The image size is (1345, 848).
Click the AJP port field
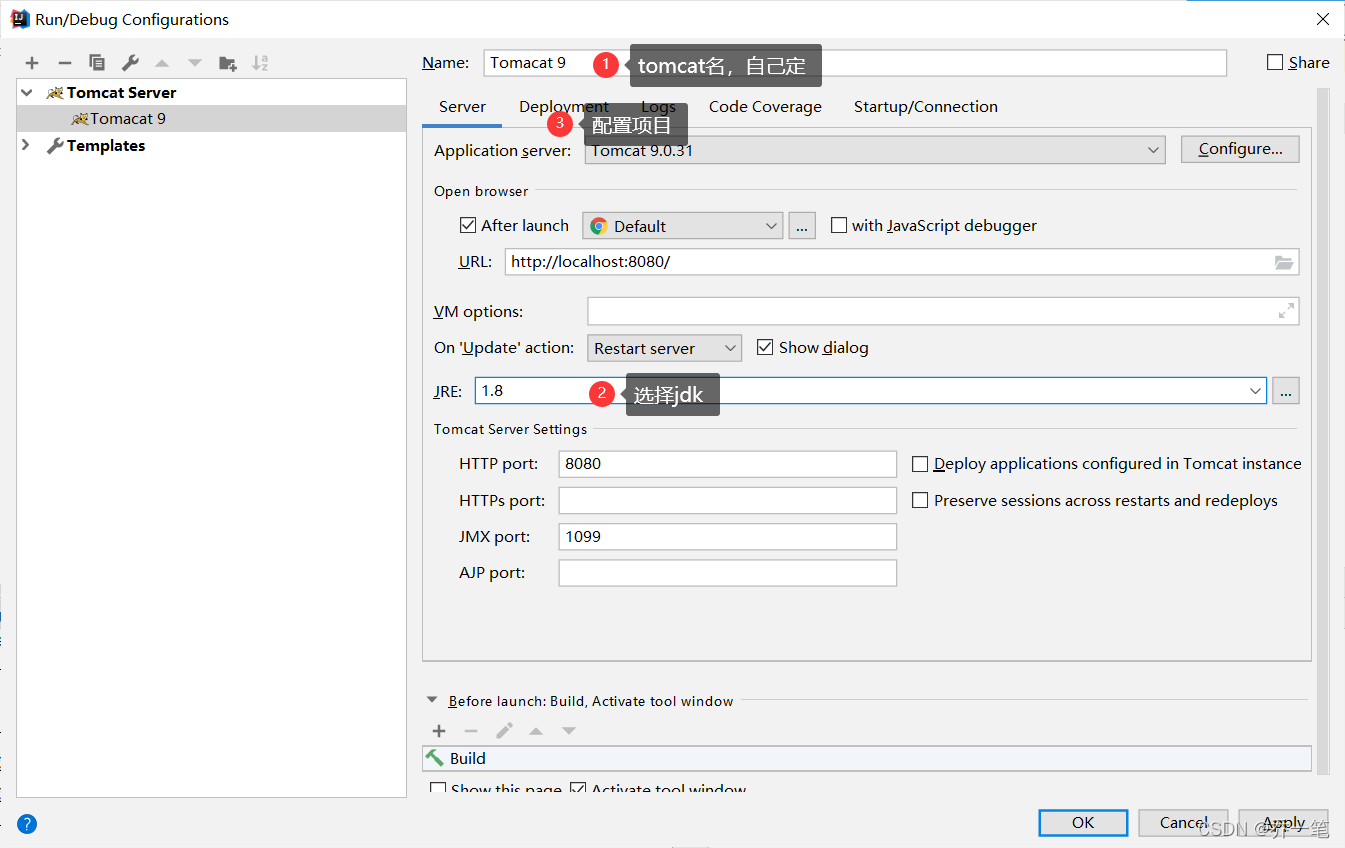[728, 573]
